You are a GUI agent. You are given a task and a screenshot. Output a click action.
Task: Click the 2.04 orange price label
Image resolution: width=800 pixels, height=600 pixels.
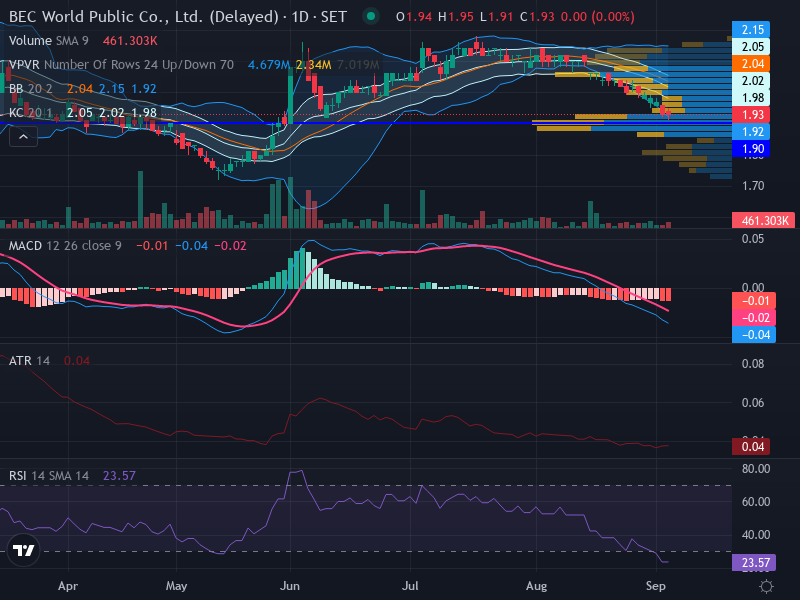coord(751,64)
